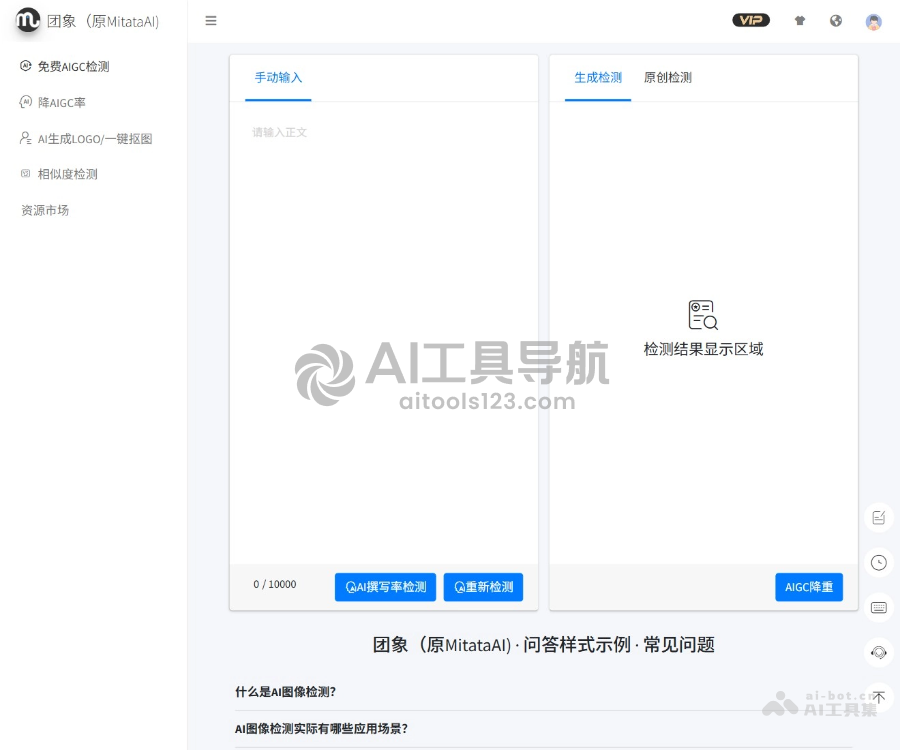Viewport: 900px width, 750px height.
Task: Click the 检测结果显示区域 document search icon
Action: 703,314
